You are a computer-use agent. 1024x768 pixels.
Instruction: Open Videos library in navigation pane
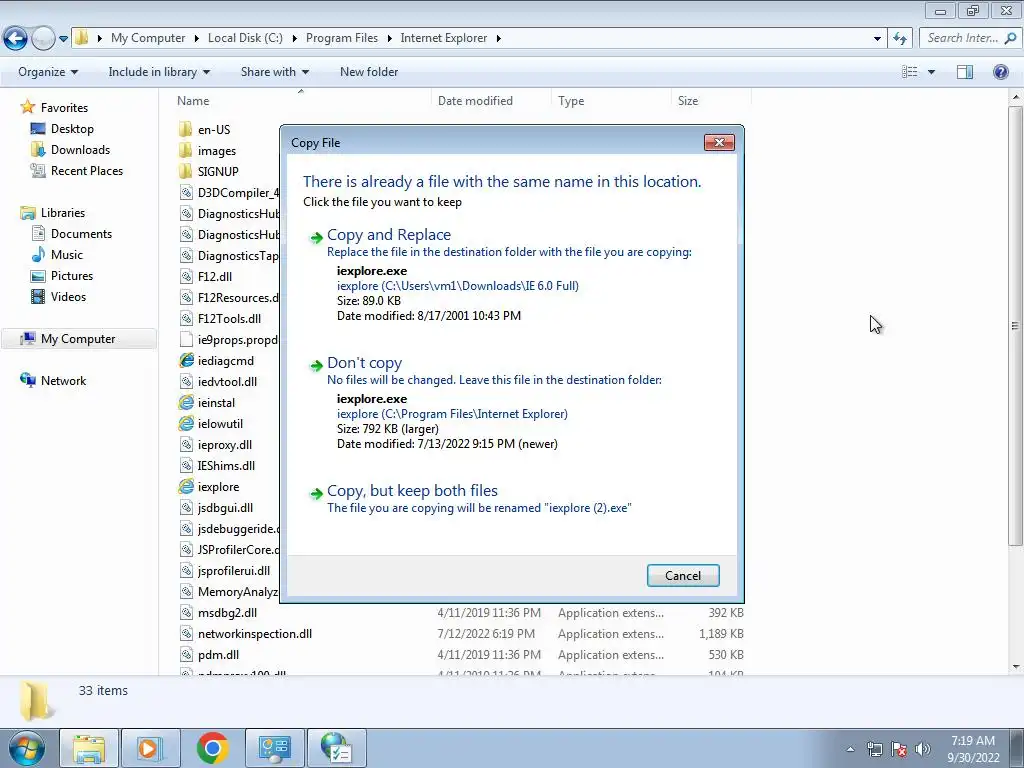tap(69, 296)
